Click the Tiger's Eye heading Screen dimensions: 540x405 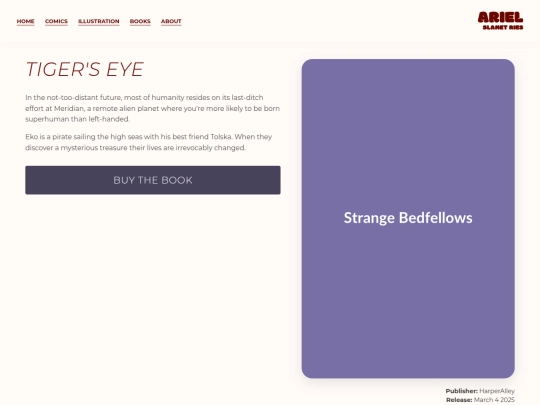tap(85, 69)
